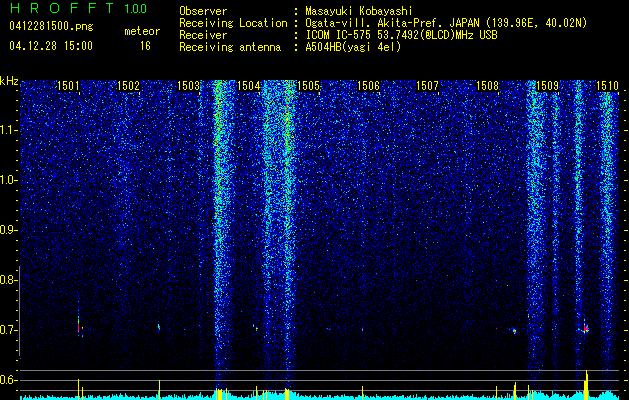
Task: Click the 1505 time marker
Action: tap(308, 85)
